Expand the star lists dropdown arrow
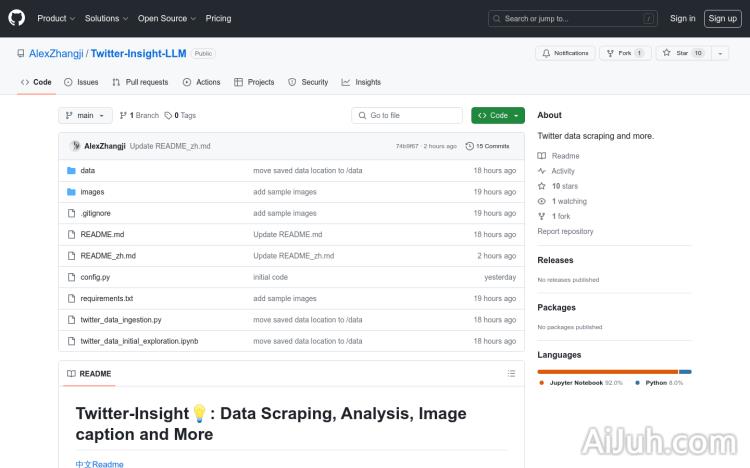Viewport: 750px width, 468px height. point(720,53)
